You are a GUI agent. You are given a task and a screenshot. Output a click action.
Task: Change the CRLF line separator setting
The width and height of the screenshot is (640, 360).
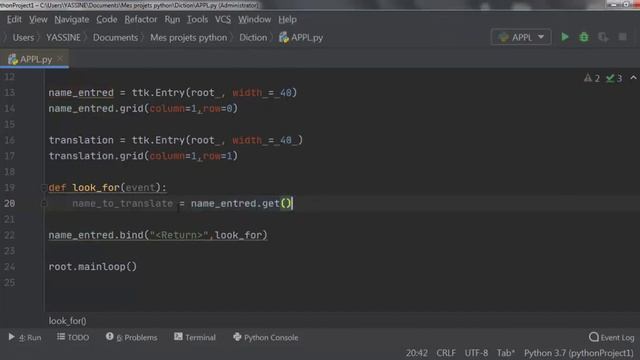pyautogui.click(x=446, y=353)
